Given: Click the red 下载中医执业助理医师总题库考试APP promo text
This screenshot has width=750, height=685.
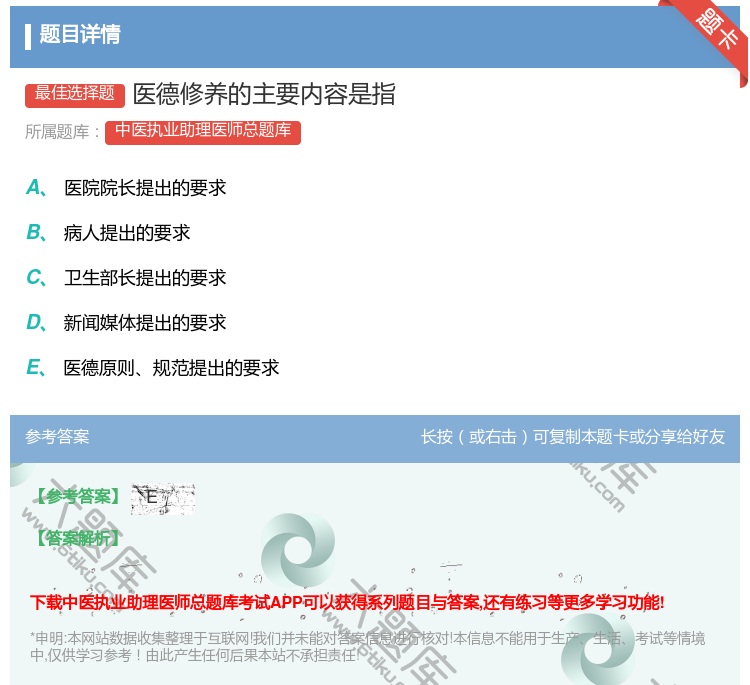Looking at the screenshot, I should click(x=347, y=602).
